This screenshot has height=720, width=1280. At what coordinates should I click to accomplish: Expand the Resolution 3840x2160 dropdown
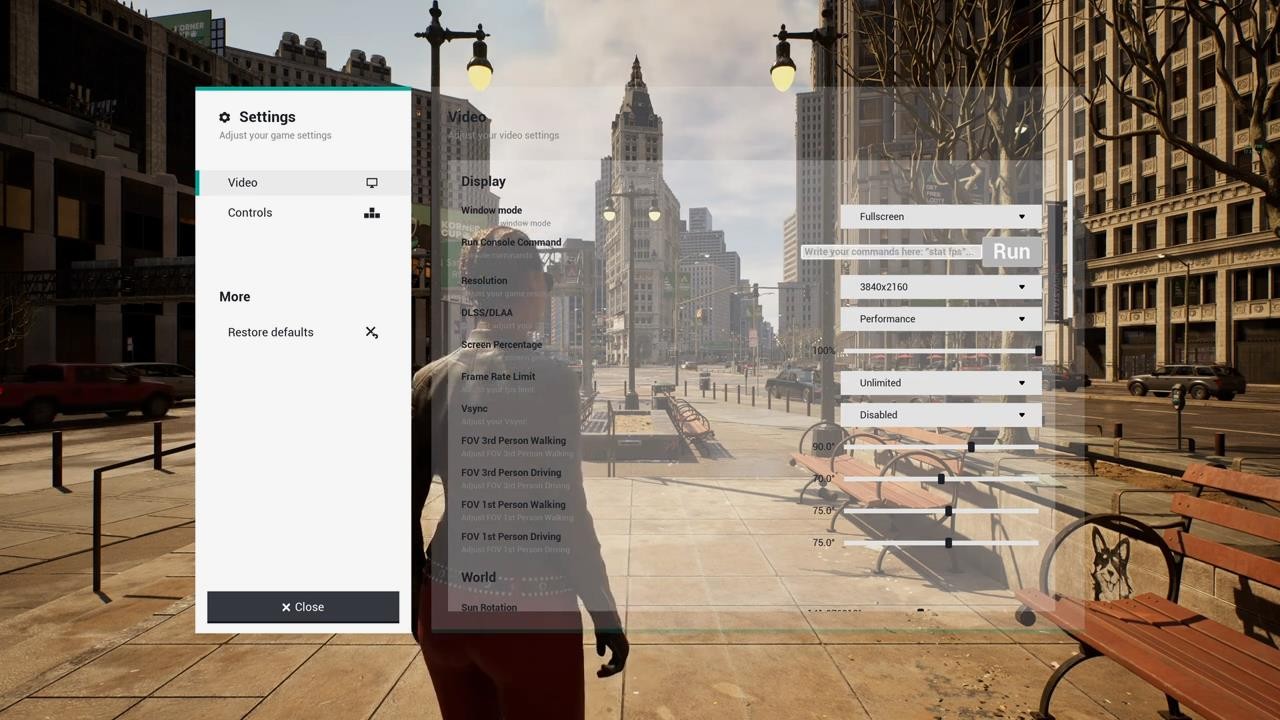click(941, 287)
